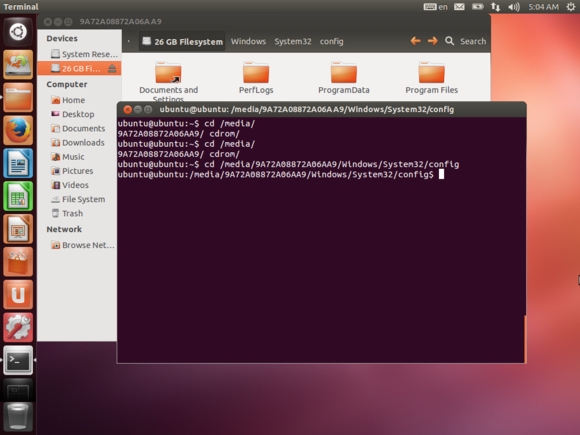Click the System32 path breadcrumb
Image resolution: width=580 pixels, height=435 pixels.
[293, 41]
